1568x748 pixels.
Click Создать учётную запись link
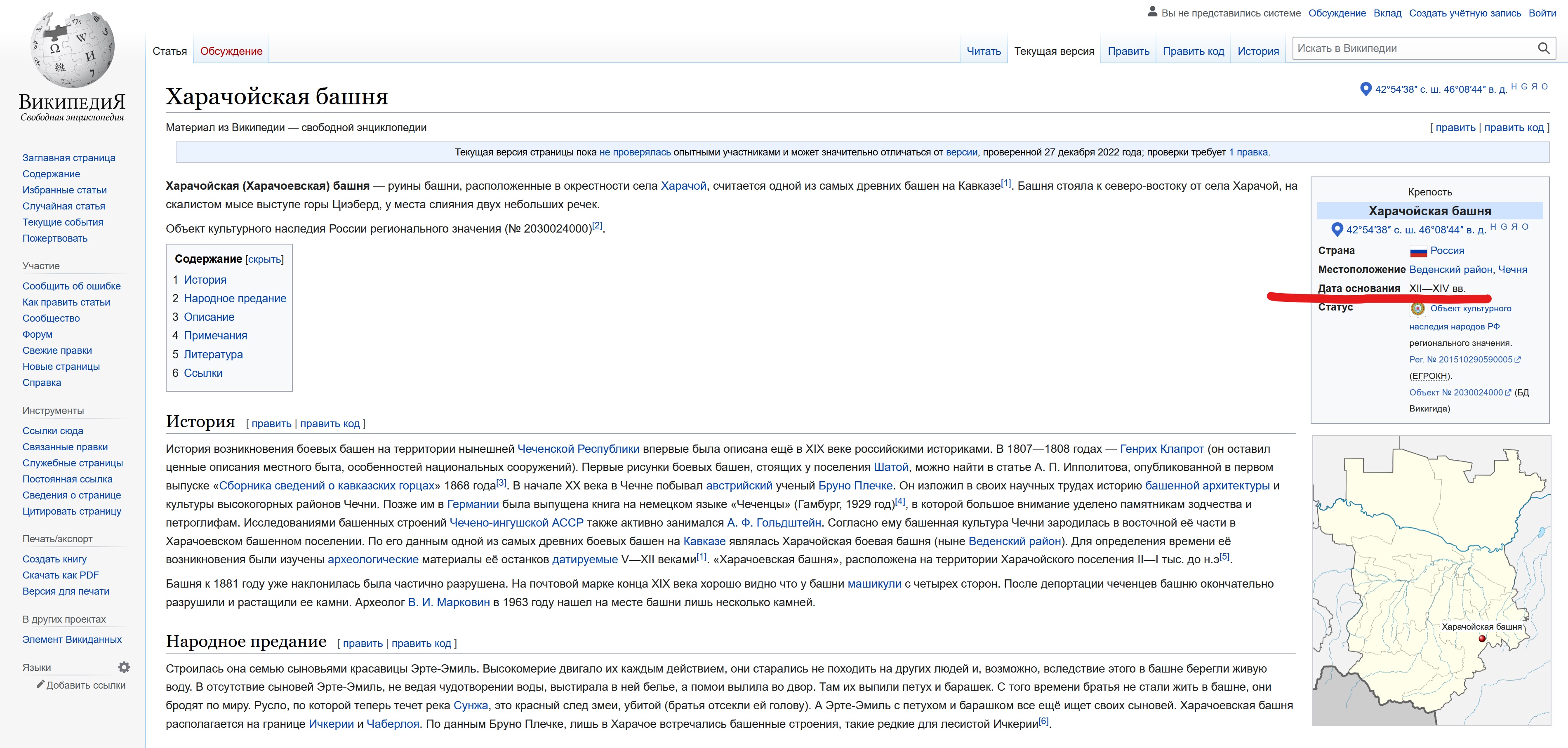pyautogui.click(x=1464, y=13)
